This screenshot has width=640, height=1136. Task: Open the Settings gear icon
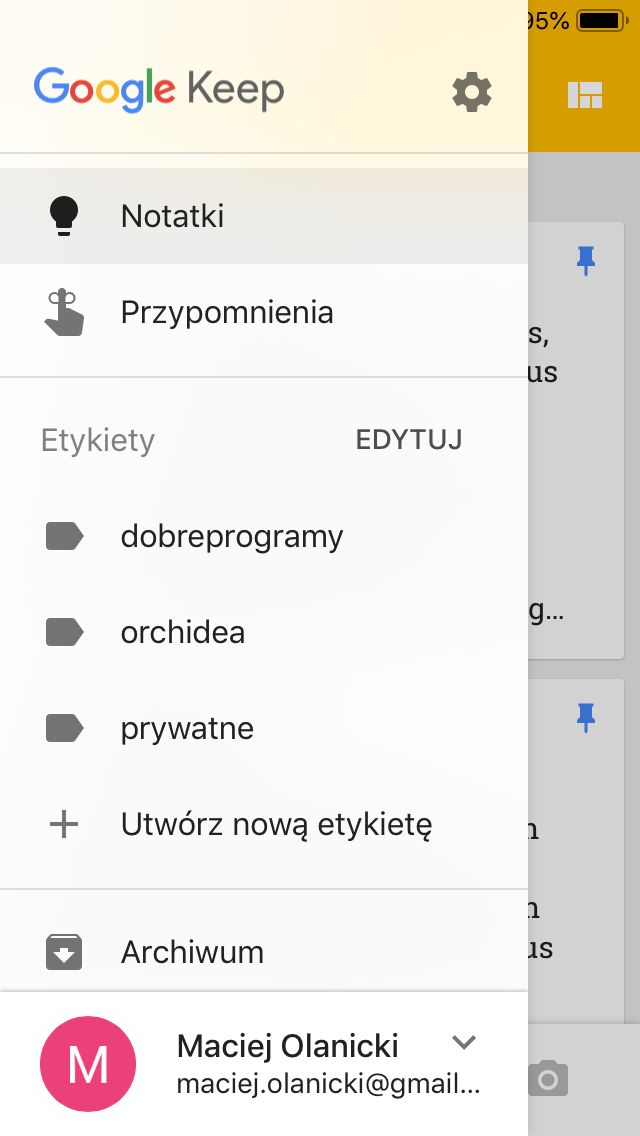coord(471,92)
